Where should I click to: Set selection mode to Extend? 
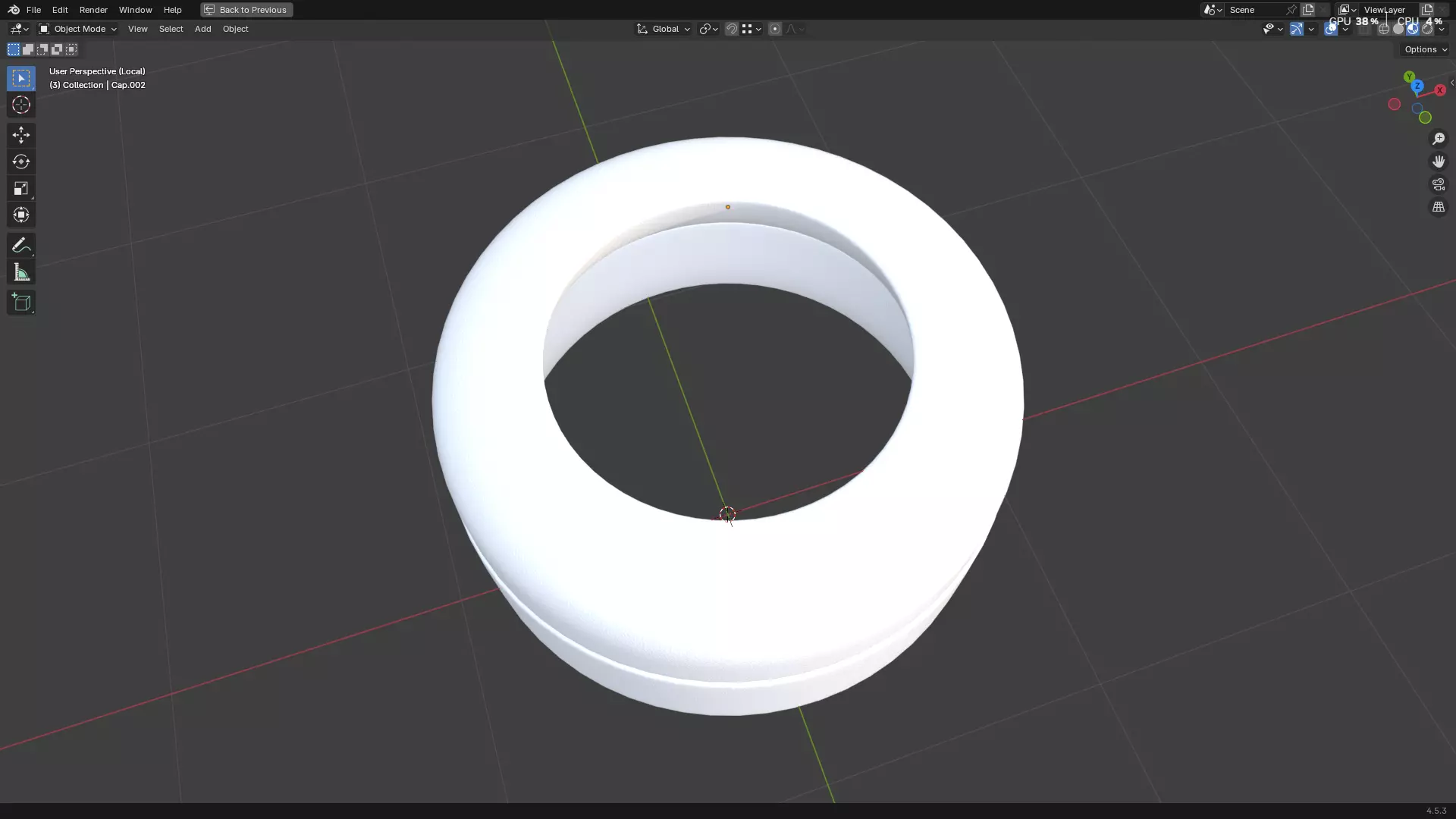coord(28,49)
